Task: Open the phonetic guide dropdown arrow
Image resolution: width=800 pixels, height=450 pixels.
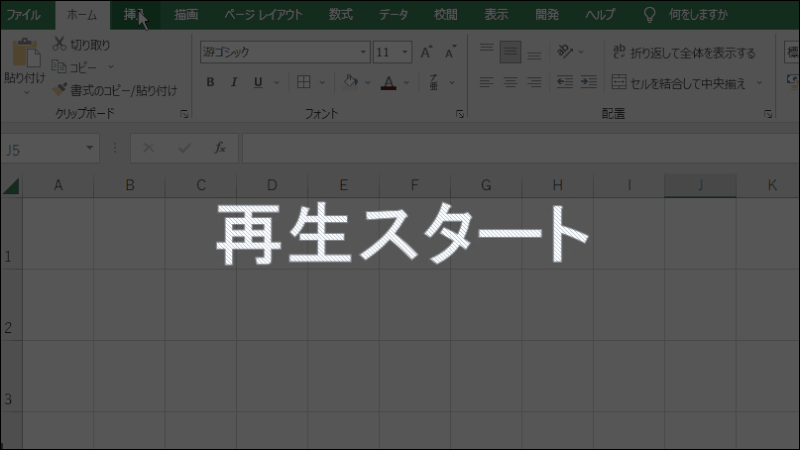Action: 452,83
